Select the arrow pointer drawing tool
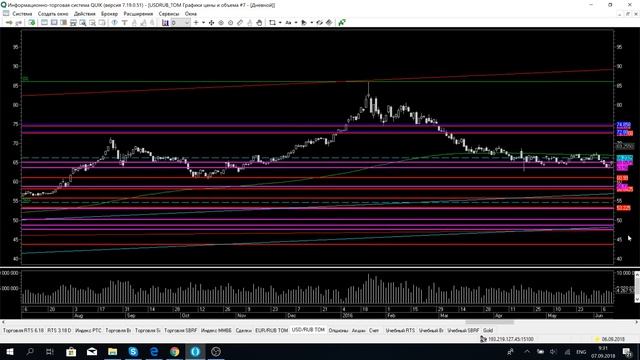Viewport: 640px width, 360px height. (304, 23)
